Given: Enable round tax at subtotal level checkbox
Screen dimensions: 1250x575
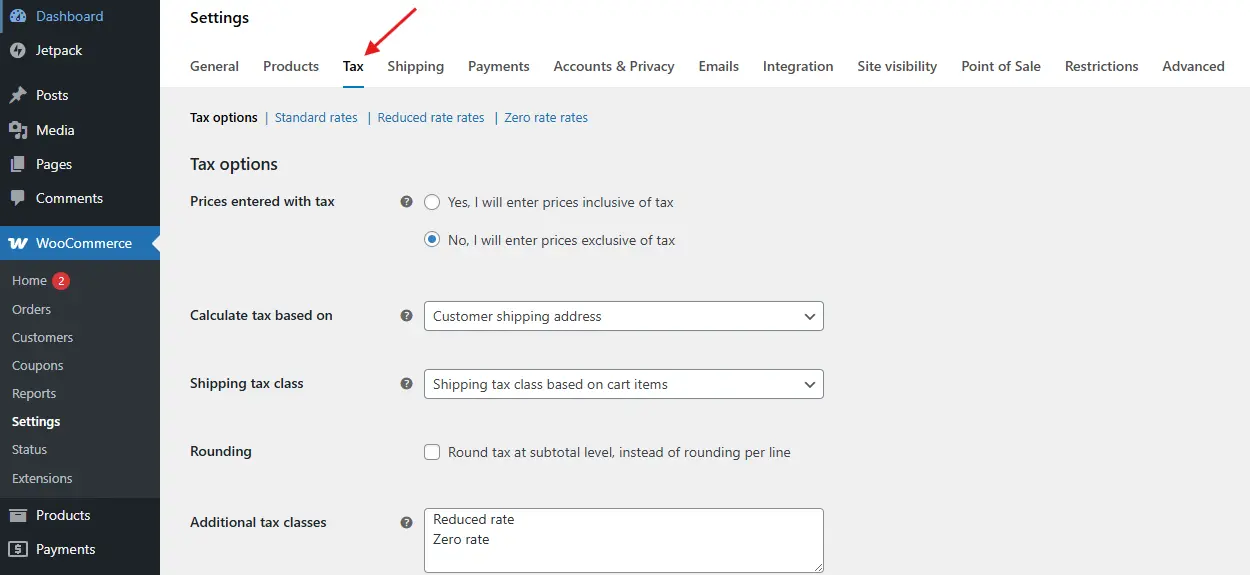Looking at the screenshot, I should [432, 452].
